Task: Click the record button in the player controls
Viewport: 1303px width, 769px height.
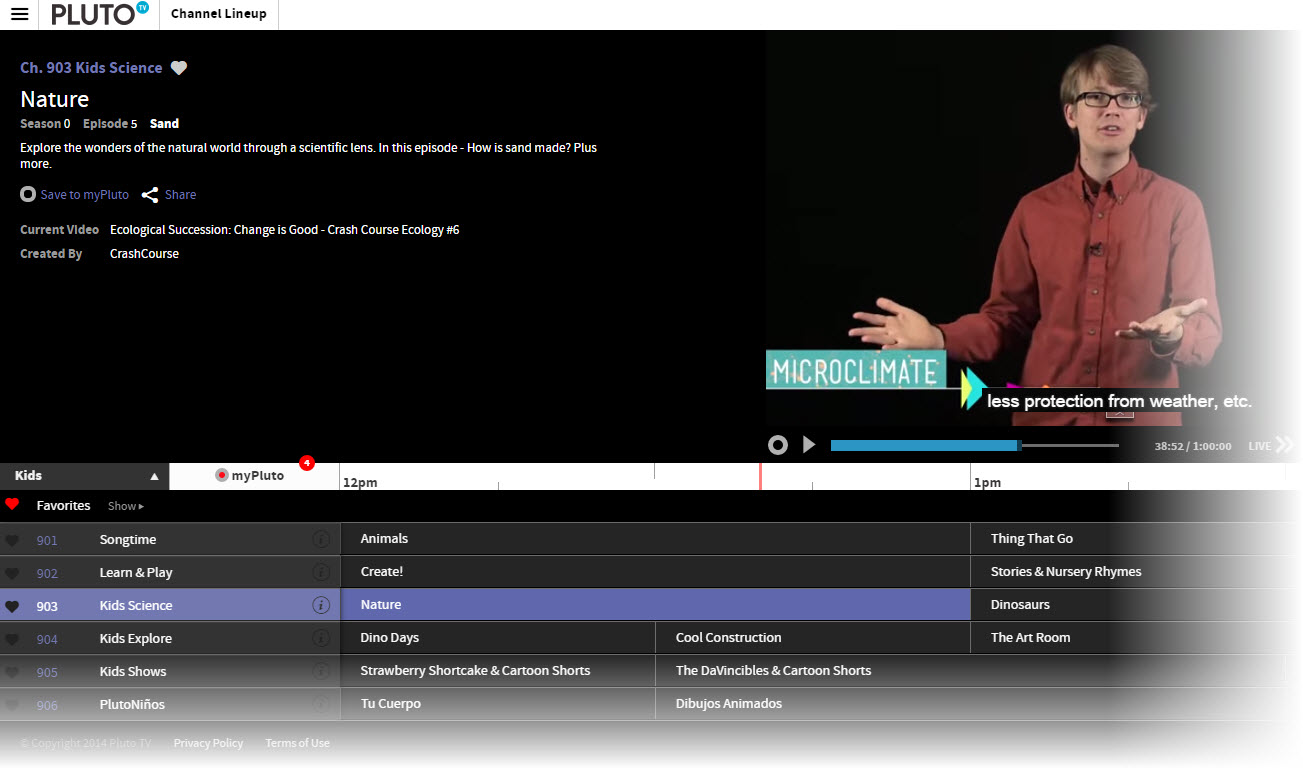Action: [778, 445]
